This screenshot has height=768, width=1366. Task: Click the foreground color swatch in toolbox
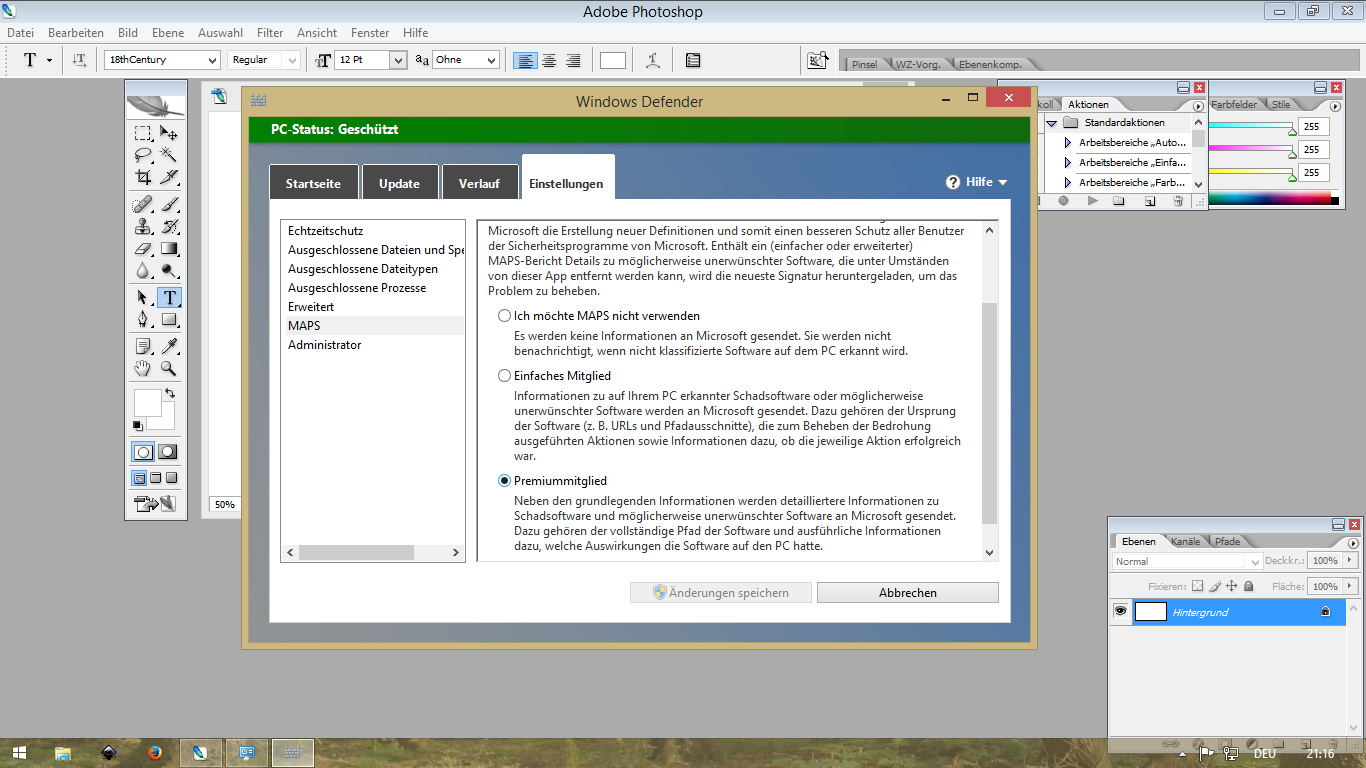pyautogui.click(x=147, y=403)
